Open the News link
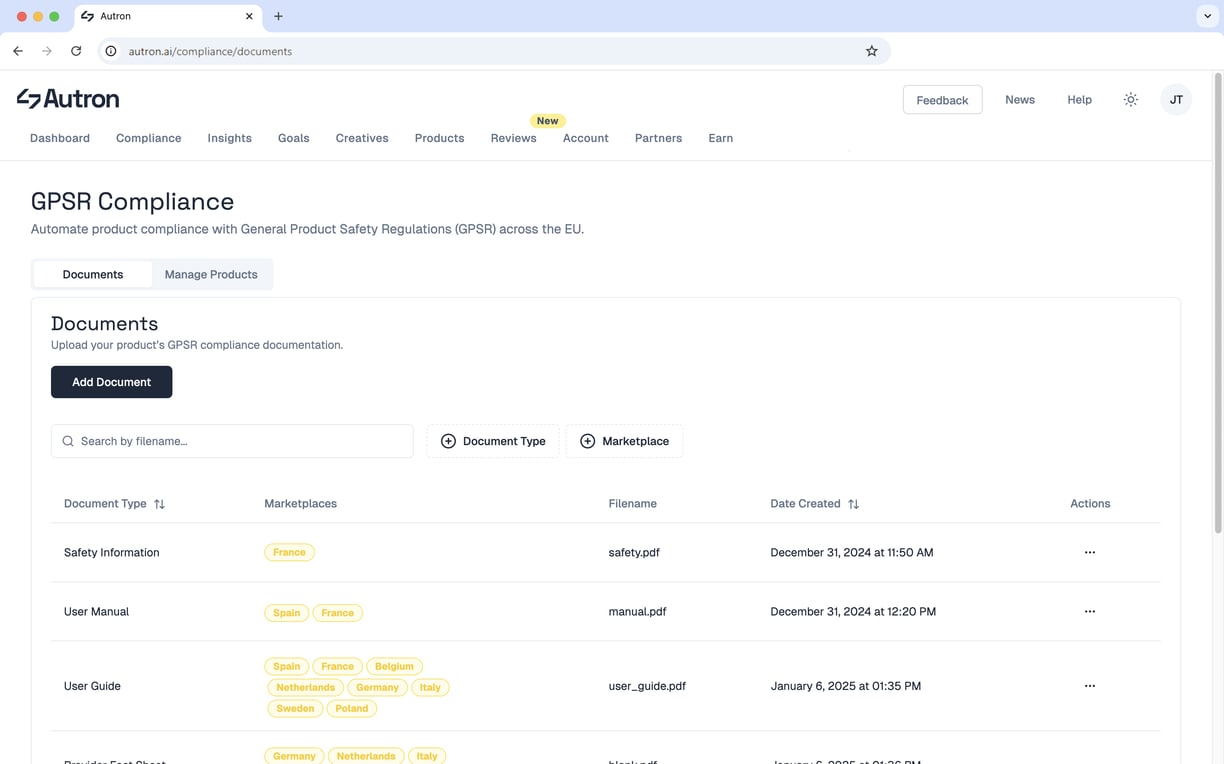1224x764 pixels. pyautogui.click(x=1020, y=100)
